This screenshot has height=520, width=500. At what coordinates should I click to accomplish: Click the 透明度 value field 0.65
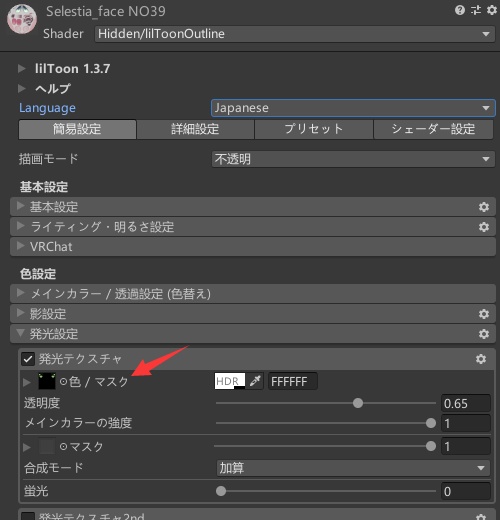(466, 404)
